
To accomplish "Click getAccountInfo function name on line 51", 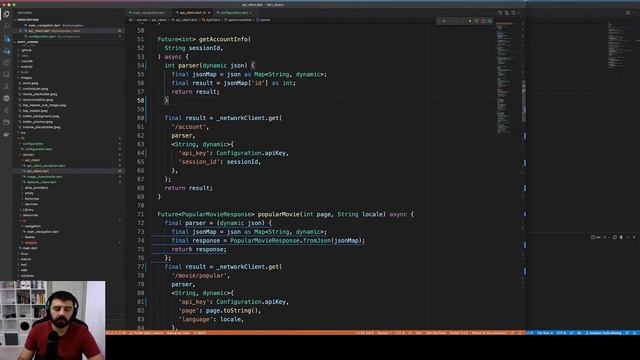I will [223, 40].
